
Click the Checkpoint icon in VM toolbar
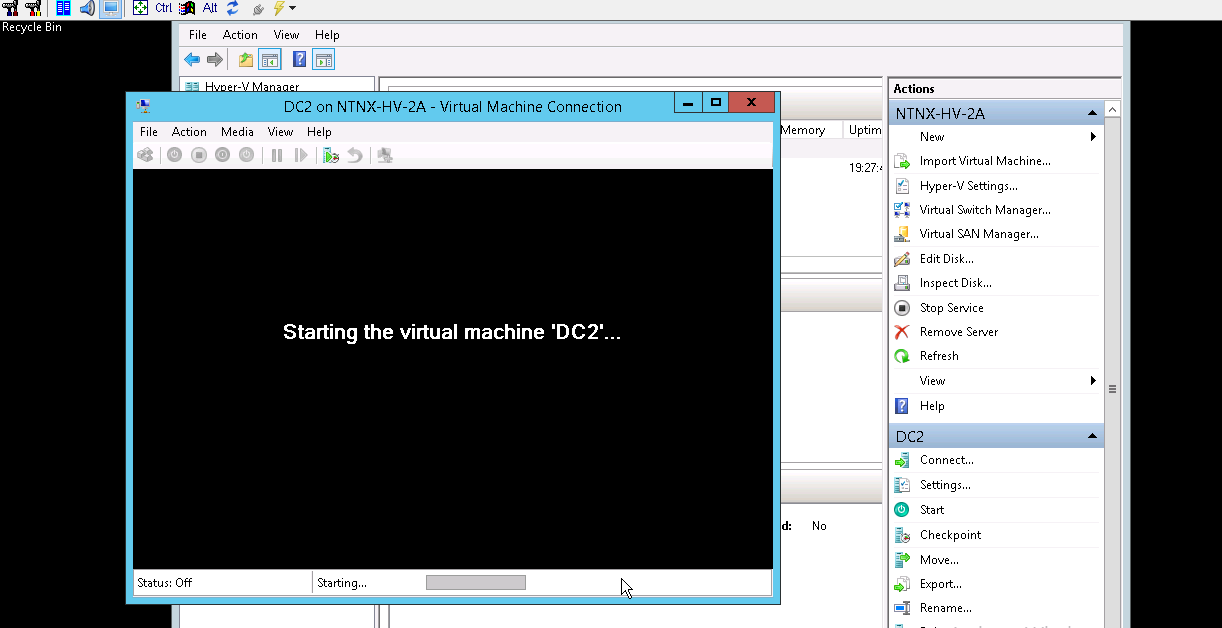click(x=330, y=155)
